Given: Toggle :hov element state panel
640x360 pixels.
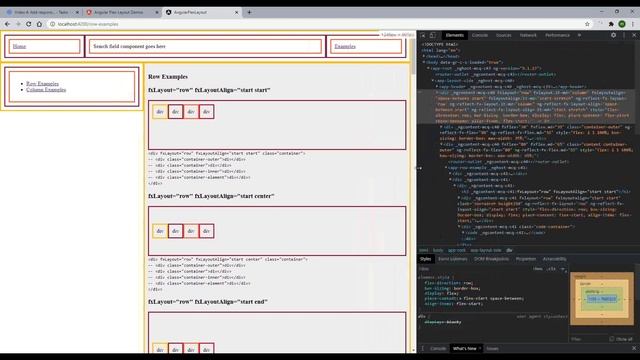Looking at the screenshot, I should point(538,269).
